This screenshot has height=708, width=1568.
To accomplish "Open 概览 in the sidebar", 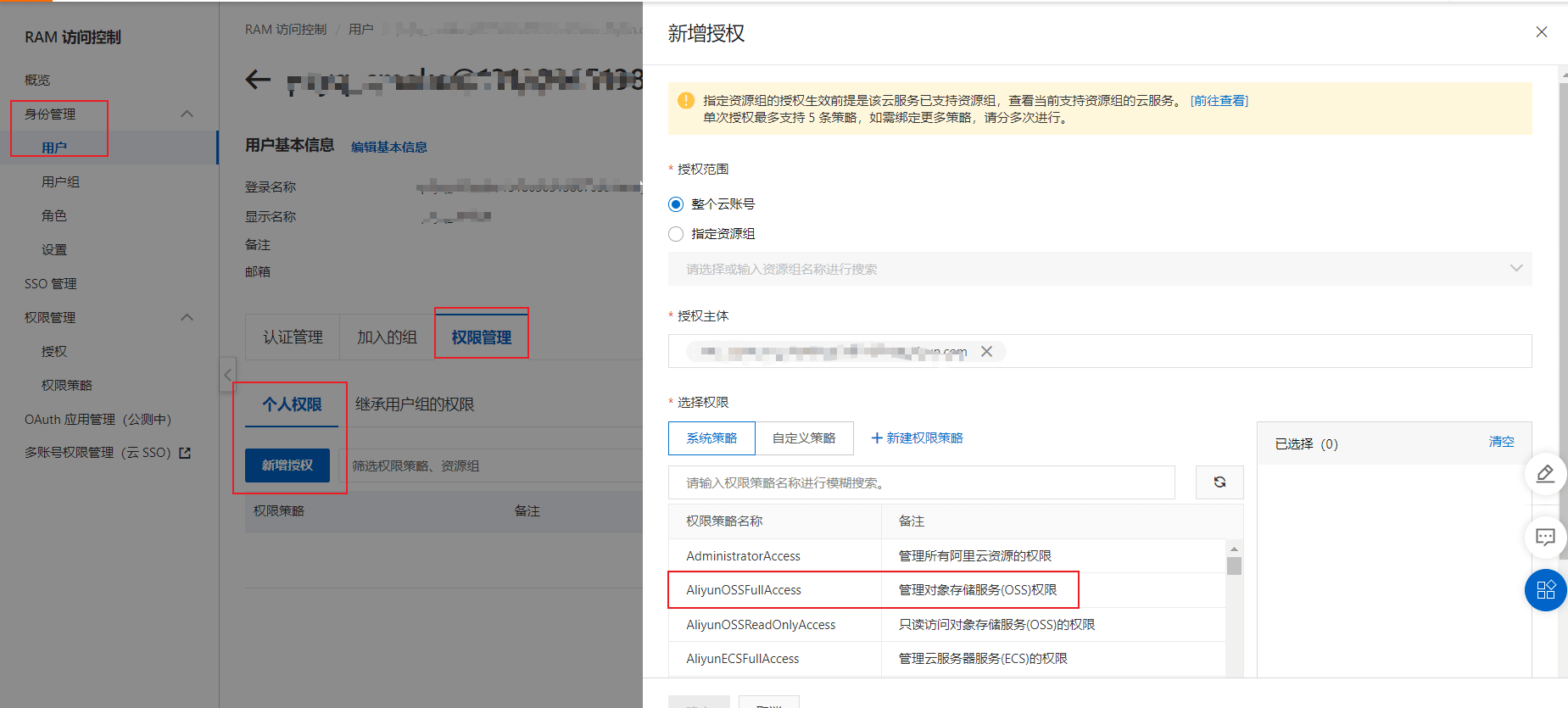I will click(37, 80).
